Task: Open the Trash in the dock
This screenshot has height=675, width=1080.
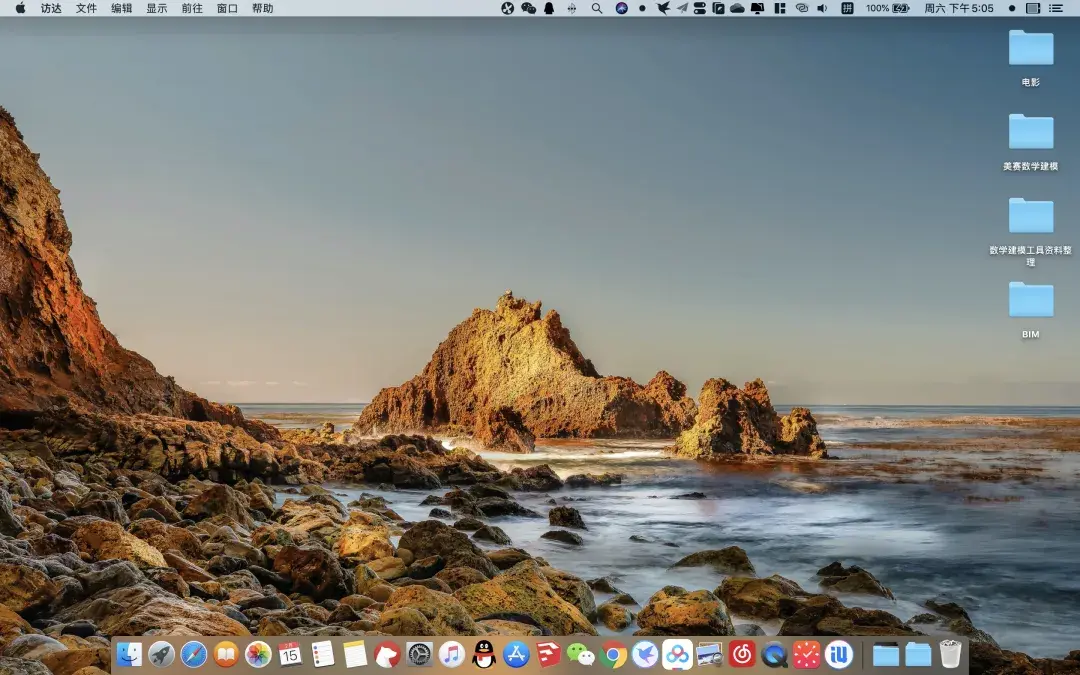Action: pyautogui.click(x=950, y=655)
